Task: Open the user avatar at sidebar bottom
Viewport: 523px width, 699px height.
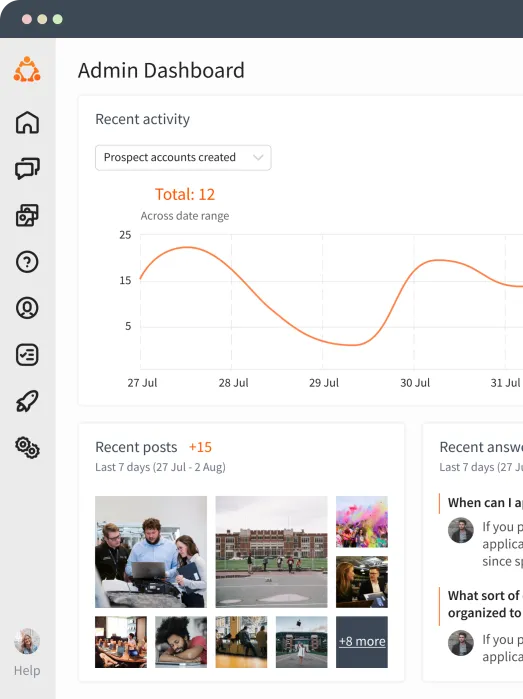Action: coord(27,641)
